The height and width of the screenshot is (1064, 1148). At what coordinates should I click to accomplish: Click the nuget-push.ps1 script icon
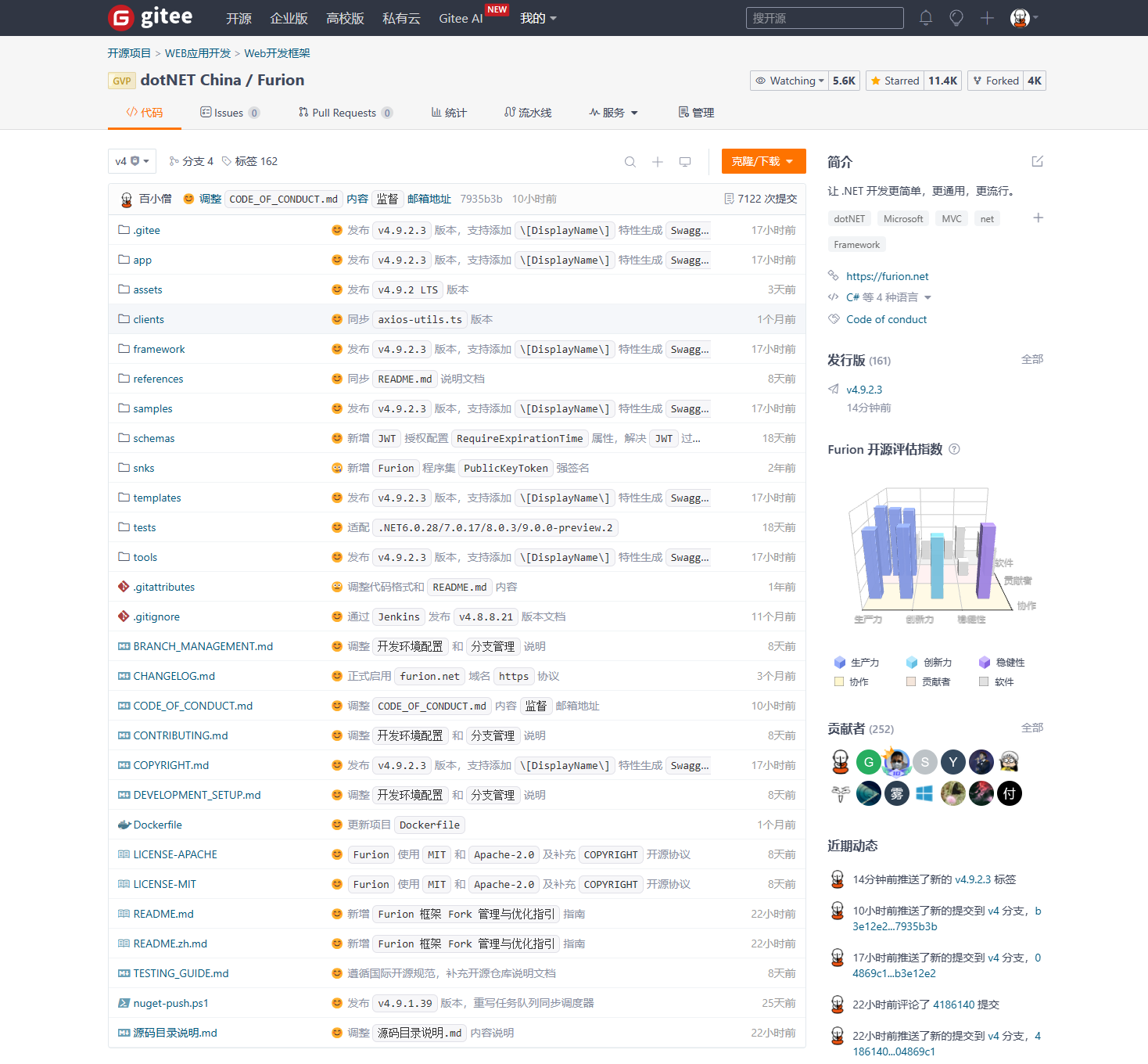[x=124, y=1003]
